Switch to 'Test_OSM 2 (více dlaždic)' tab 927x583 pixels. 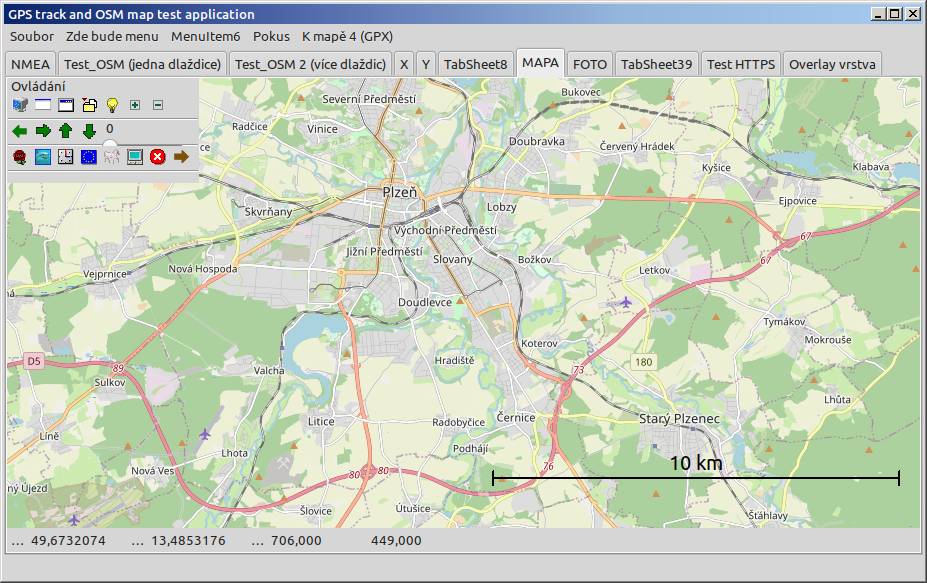[x=310, y=64]
